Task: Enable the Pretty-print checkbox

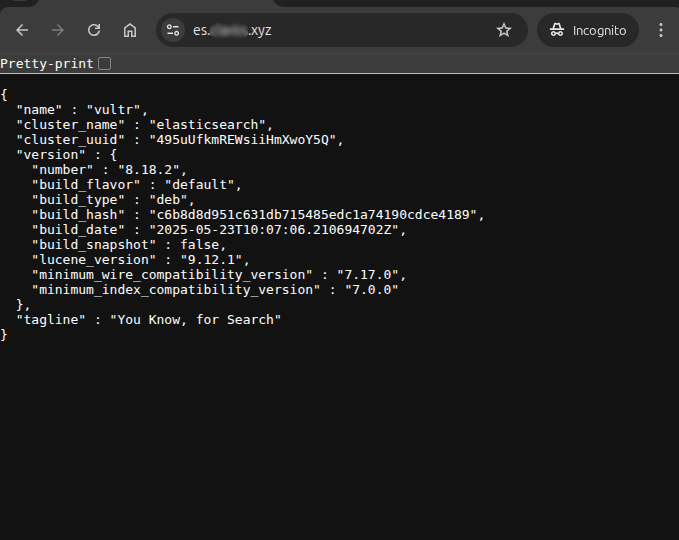Action: pyautogui.click(x=104, y=64)
